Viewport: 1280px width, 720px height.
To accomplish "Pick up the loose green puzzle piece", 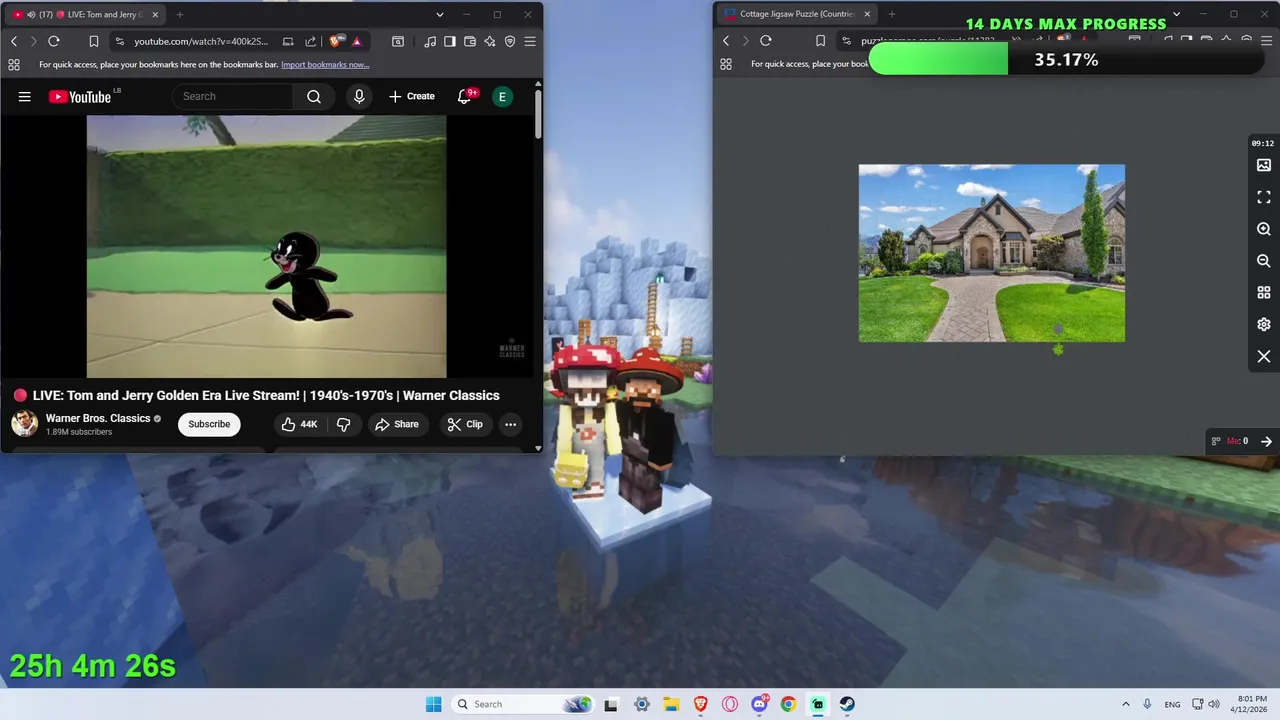I will [x=1058, y=349].
